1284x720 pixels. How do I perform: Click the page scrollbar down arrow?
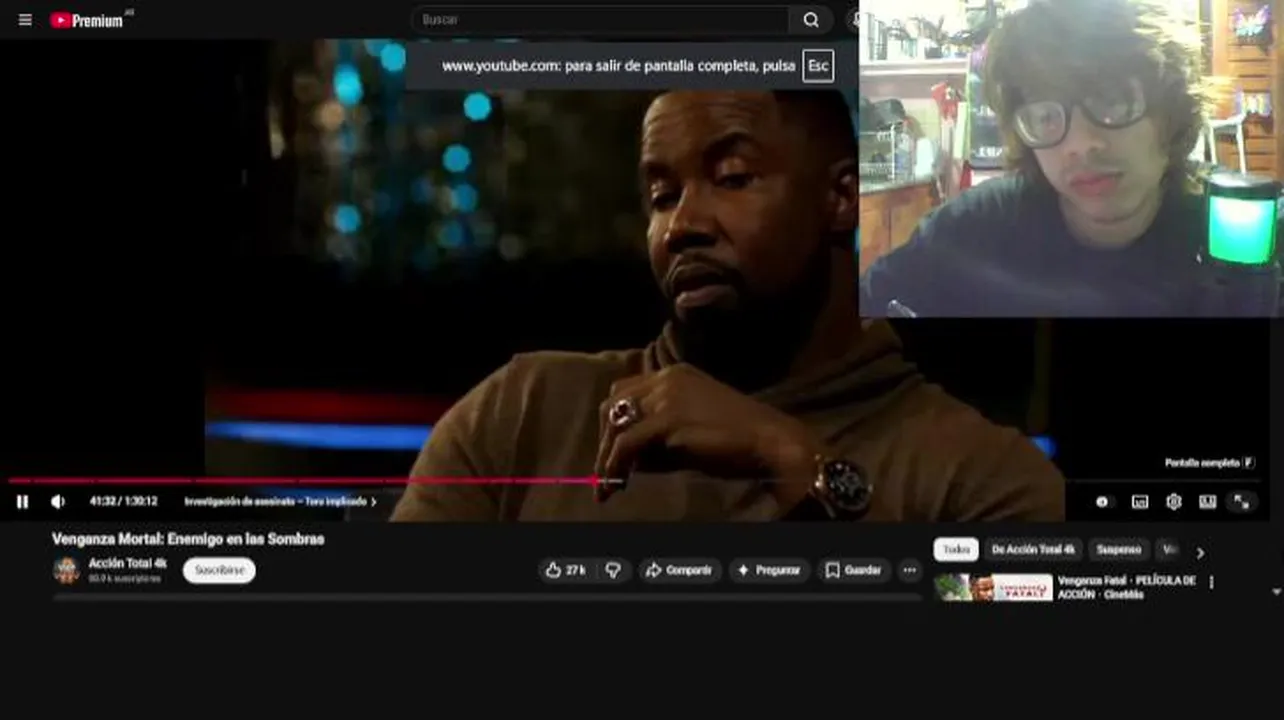[1276, 592]
